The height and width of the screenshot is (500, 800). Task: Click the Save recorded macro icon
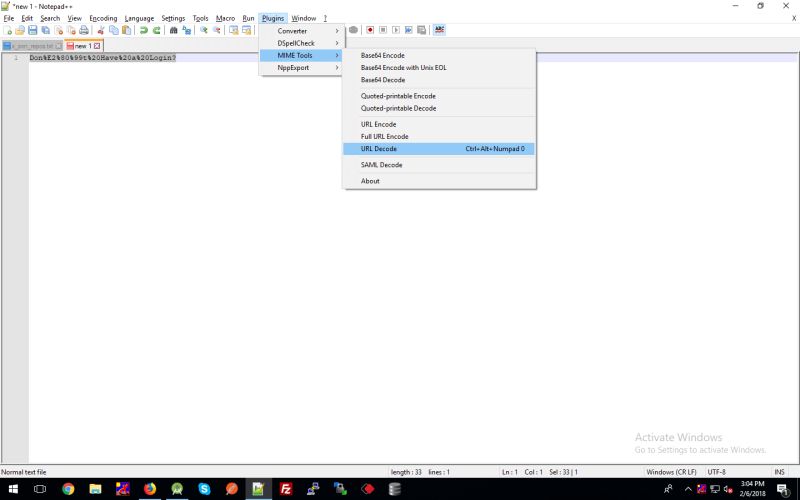tap(421, 30)
